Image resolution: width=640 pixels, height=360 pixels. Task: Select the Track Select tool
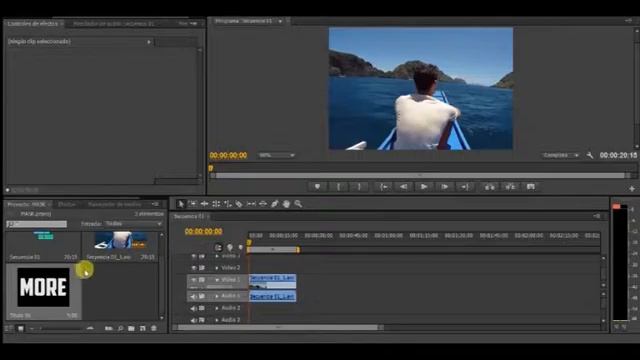[x=193, y=204]
